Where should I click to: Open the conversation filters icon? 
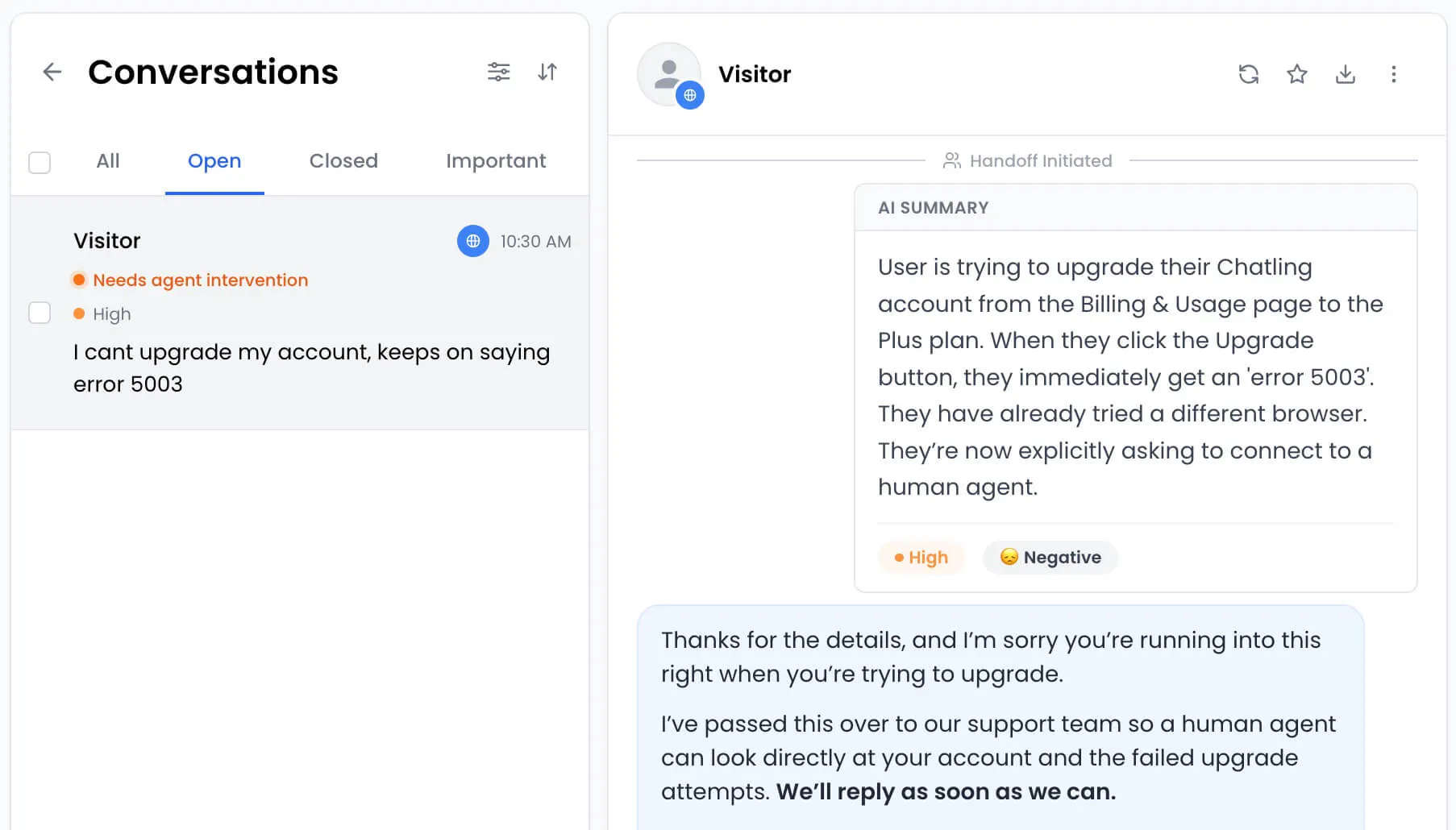coord(498,73)
